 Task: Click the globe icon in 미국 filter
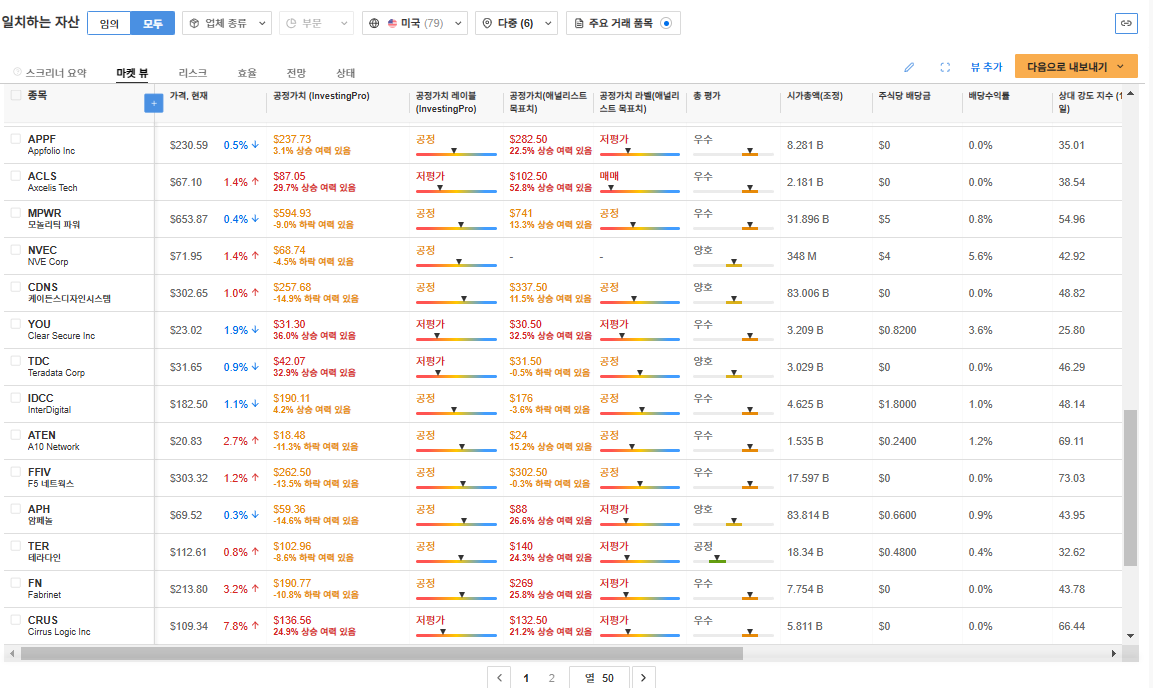pos(374,24)
